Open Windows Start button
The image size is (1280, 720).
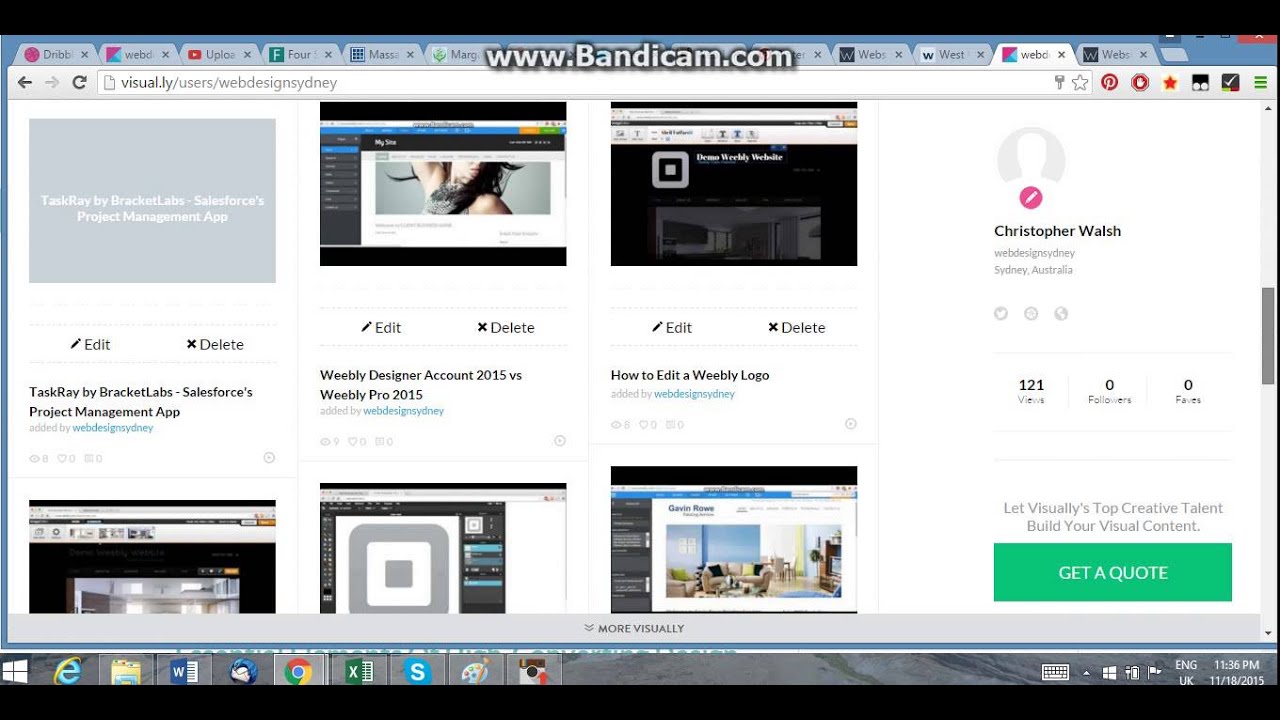click(x=15, y=672)
